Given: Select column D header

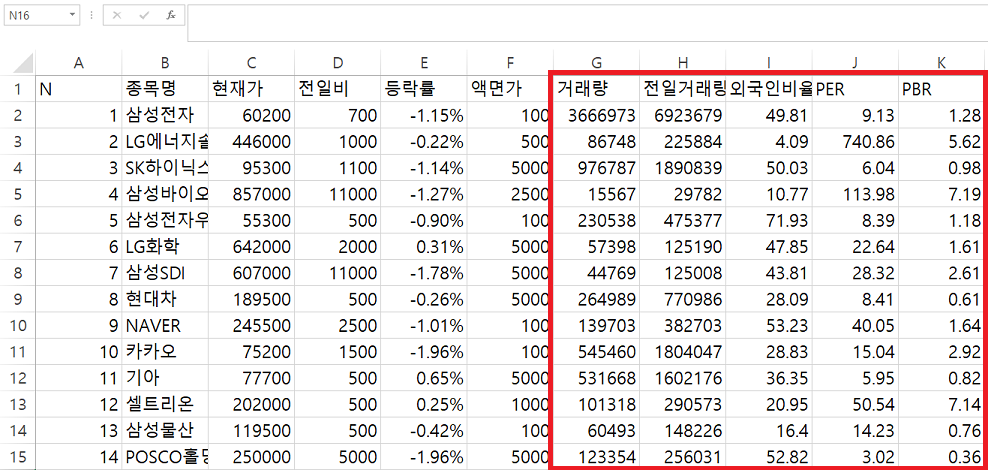Looking at the screenshot, I should 338,62.
